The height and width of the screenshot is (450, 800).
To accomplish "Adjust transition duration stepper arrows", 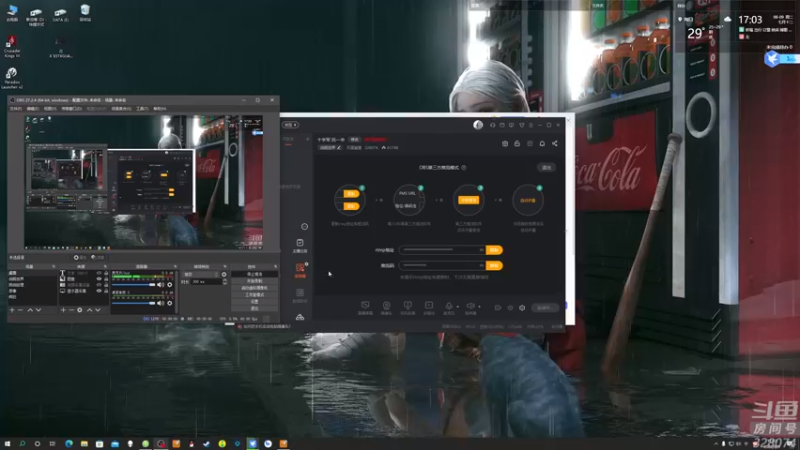I will click(225, 282).
